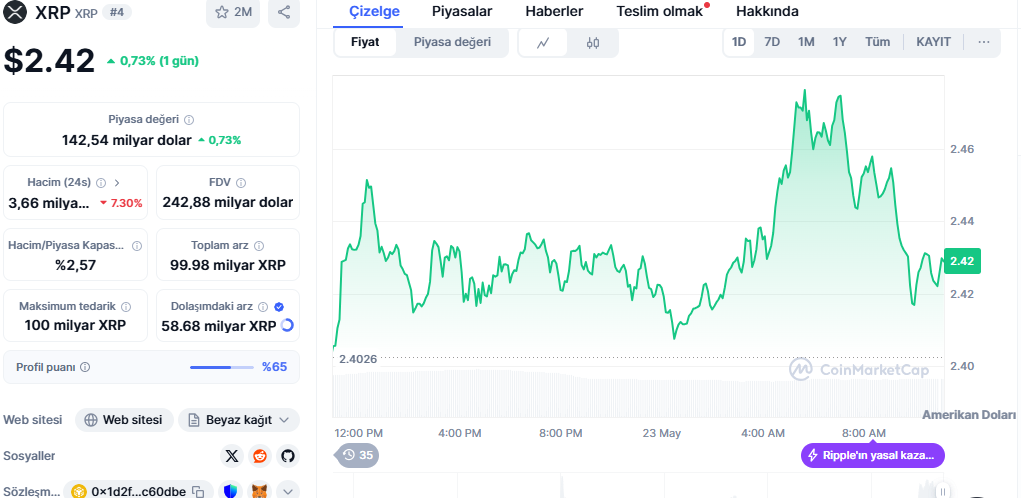The image size is (1021, 498).
Task: Open info icon beside Profil puanı
Action: tap(85, 367)
